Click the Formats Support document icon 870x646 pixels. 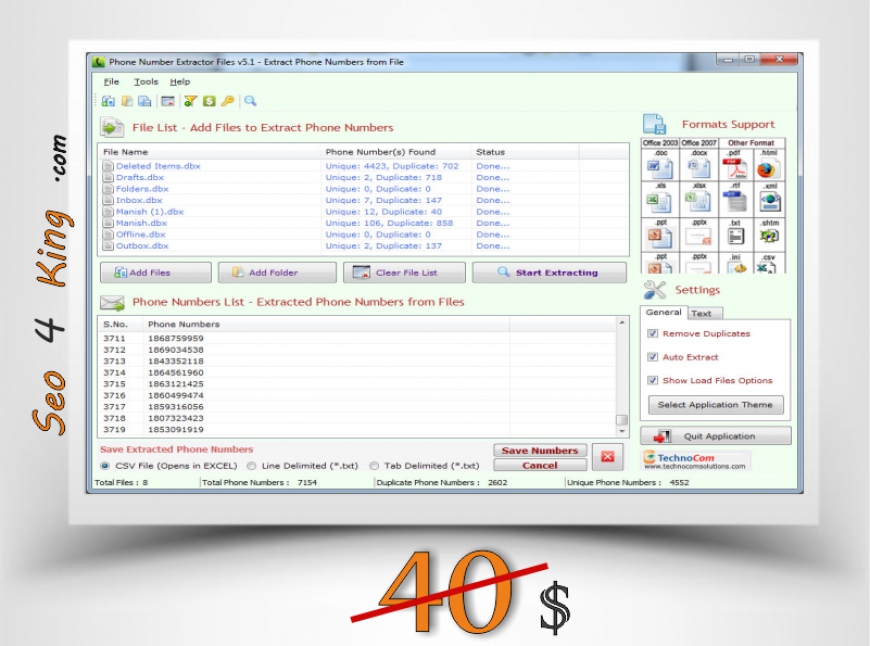(655, 124)
